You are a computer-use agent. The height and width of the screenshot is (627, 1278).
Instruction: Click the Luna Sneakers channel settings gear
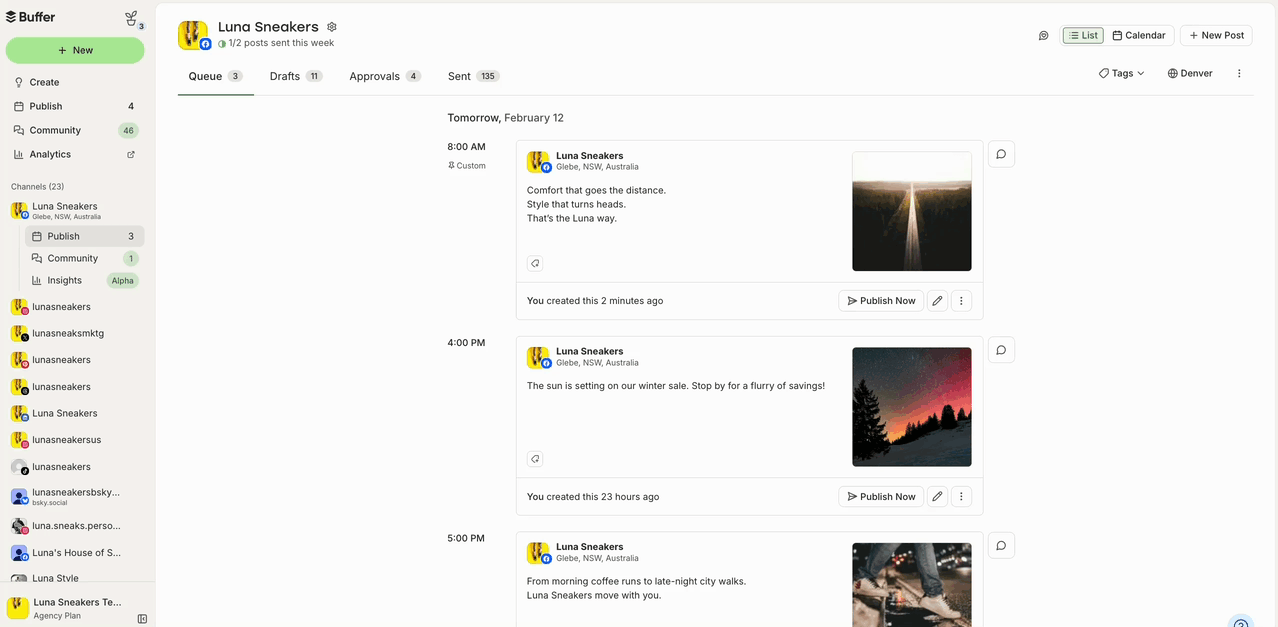pos(331,26)
